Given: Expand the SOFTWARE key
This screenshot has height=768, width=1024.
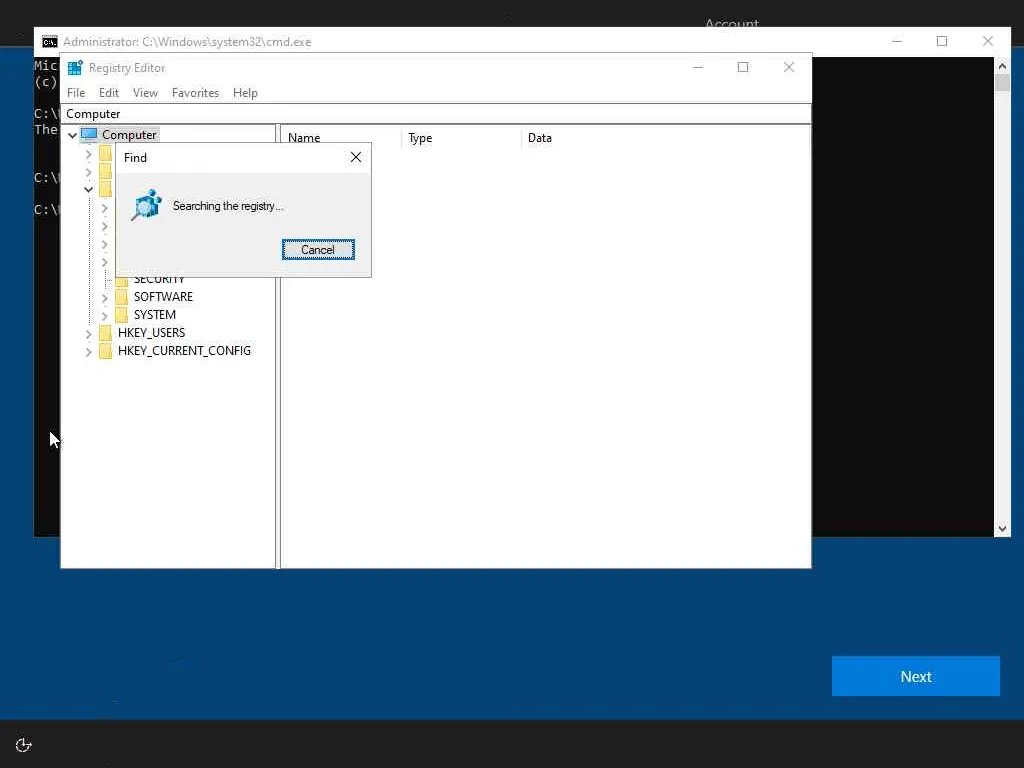Looking at the screenshot, I should pos(104,298).
